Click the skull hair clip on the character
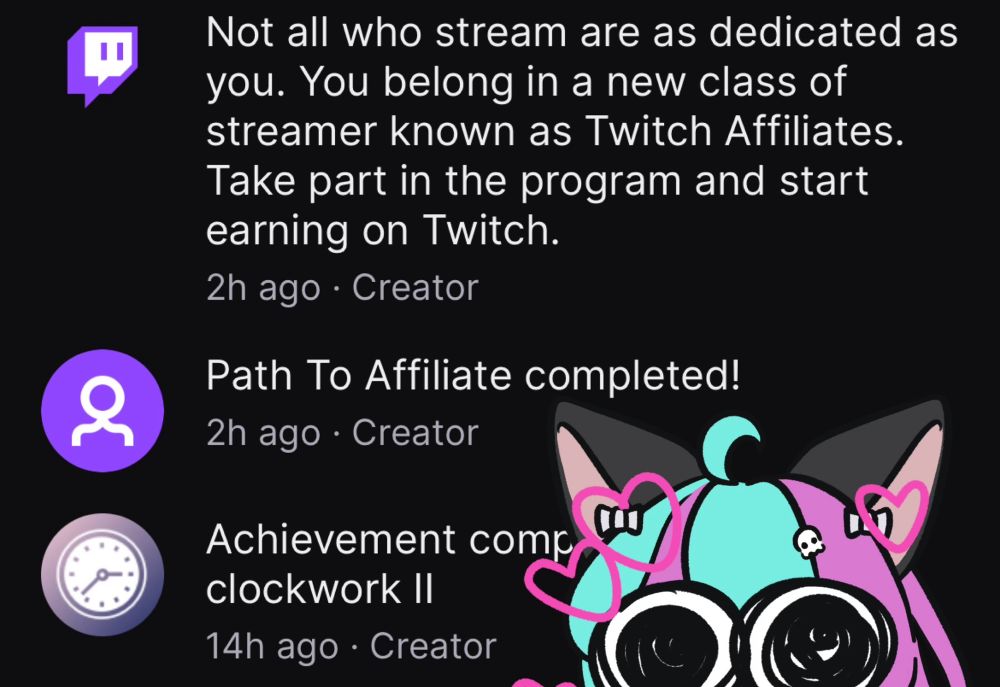Image resolution: width=1000 pixels, height=687 pixels. (x=809, y=543)
